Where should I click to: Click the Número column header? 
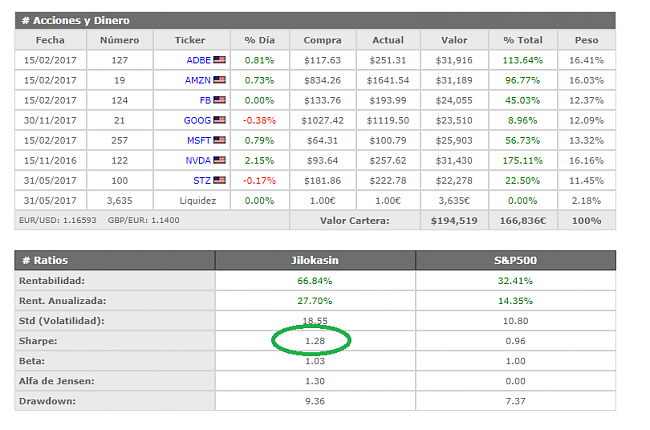tap(119, 40)
